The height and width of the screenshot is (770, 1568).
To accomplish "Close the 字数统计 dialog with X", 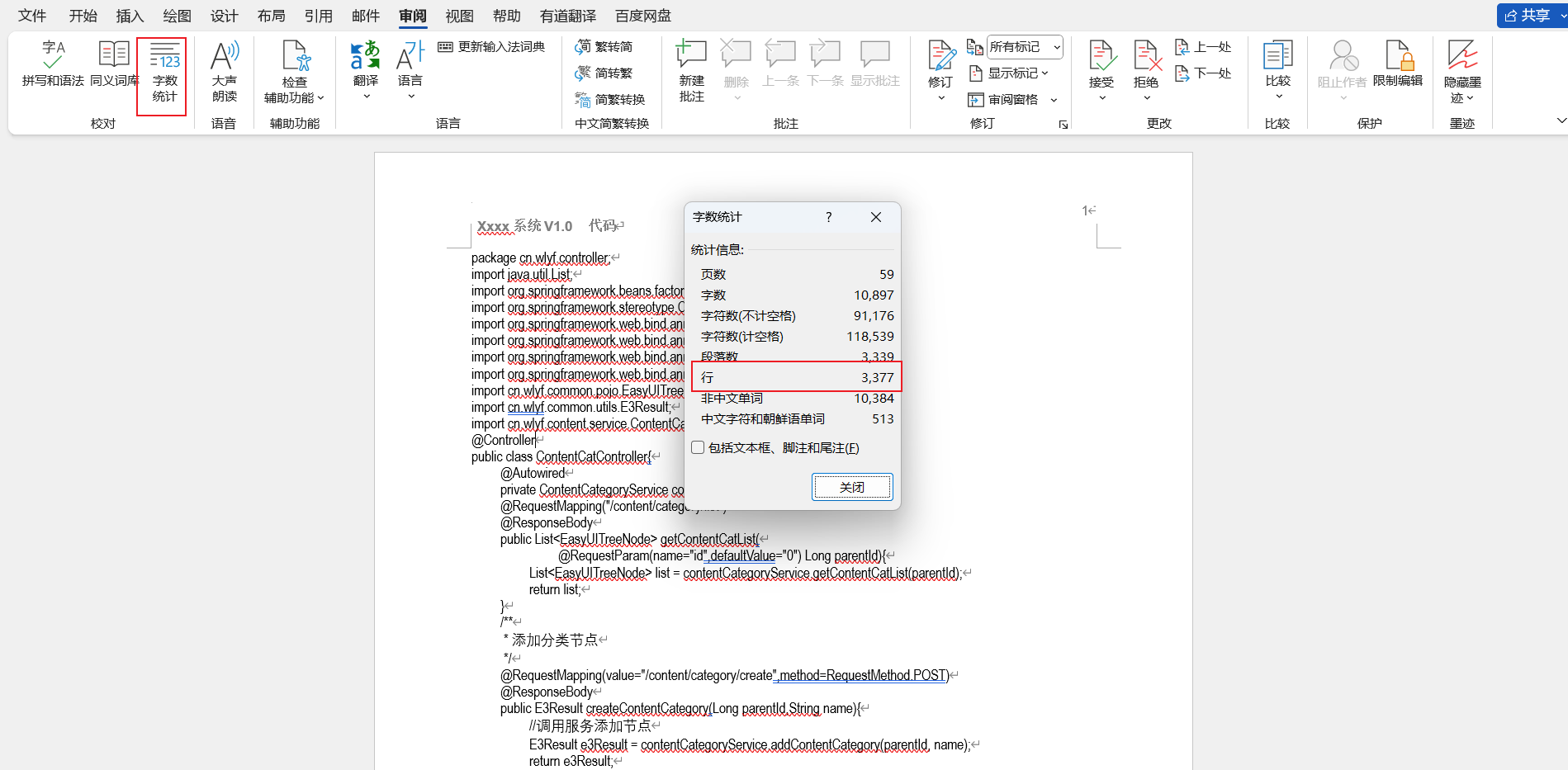I will pyautogui.click(x=876, y=217).
